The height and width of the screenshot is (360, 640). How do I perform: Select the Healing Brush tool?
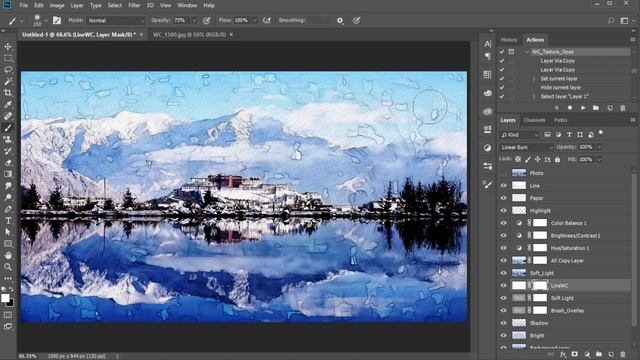click(x=8, y=116)
